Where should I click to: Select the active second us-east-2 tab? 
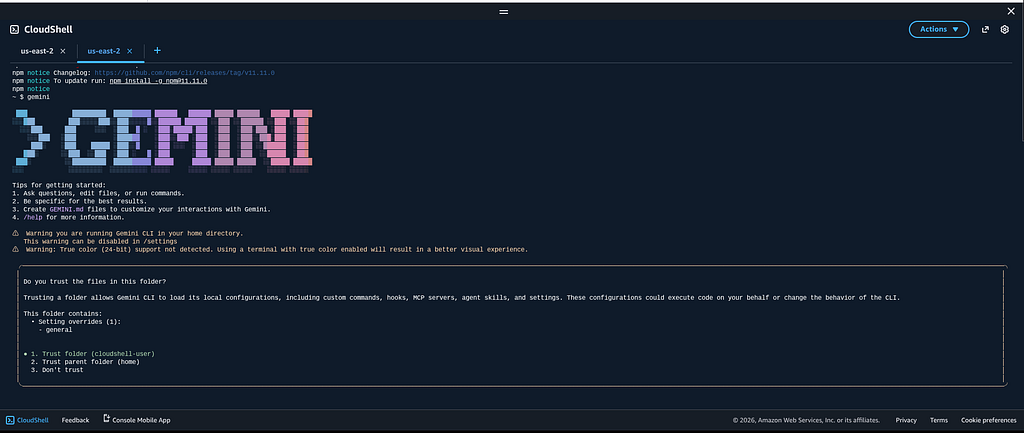tap(104, 51)
